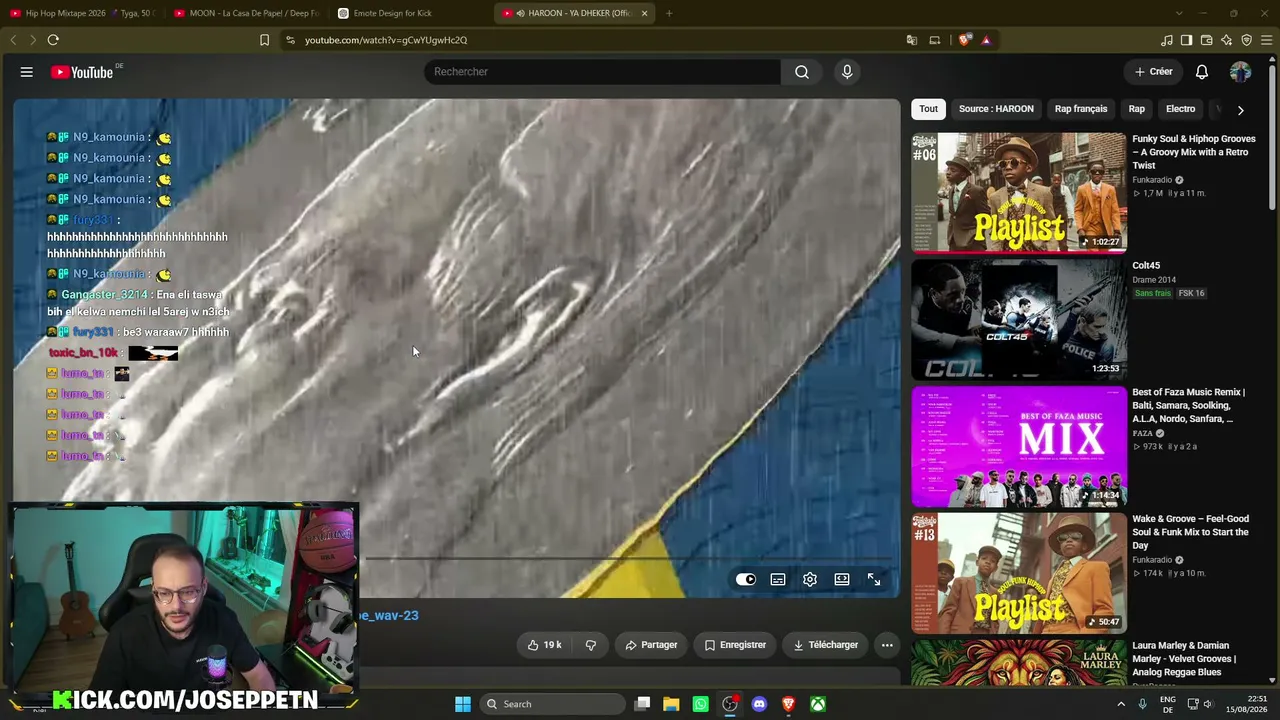Open the browser main menu
This screenshot has height=720, width=1280.
coord(1267,40)
